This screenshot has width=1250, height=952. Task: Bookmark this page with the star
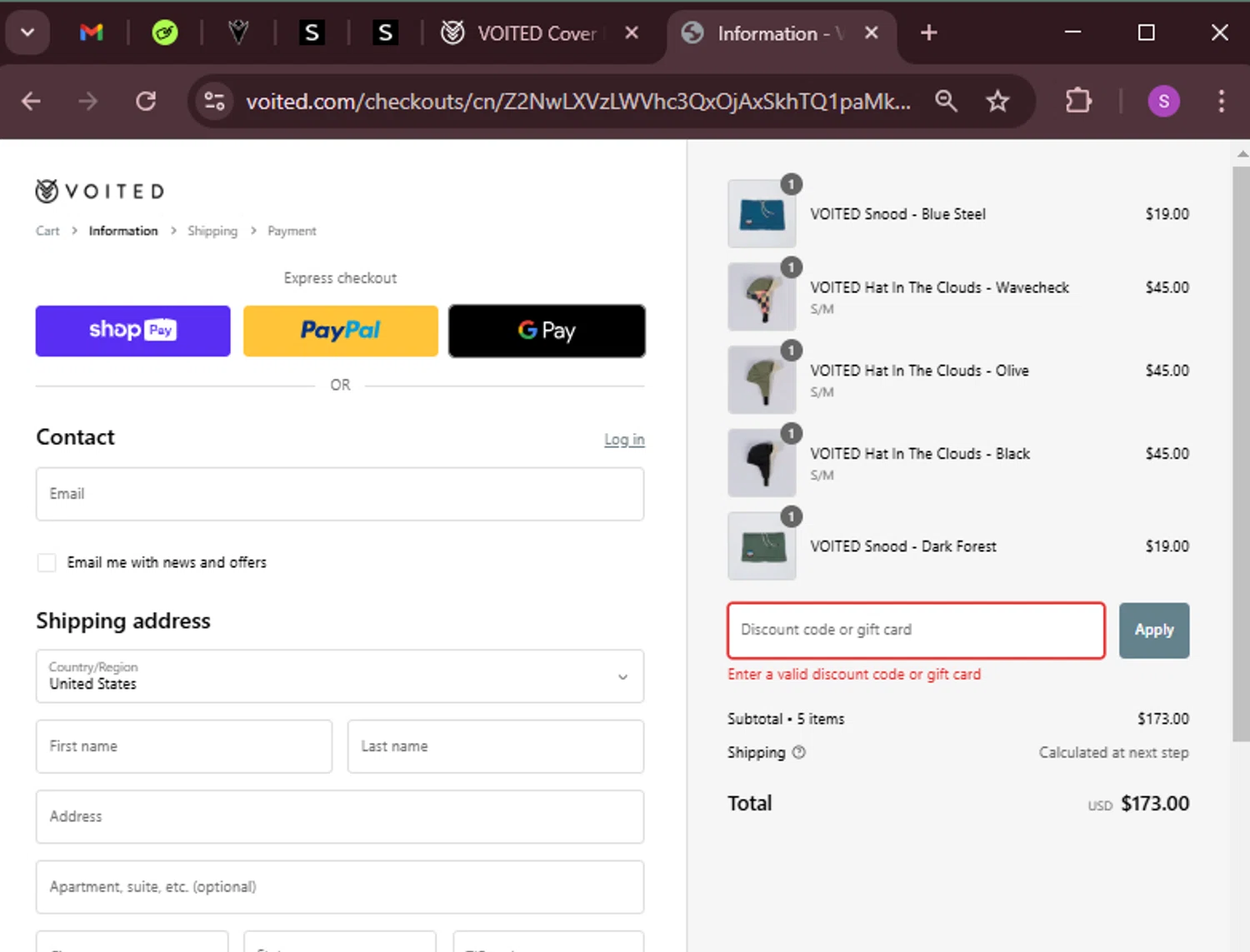pos(997,102)
